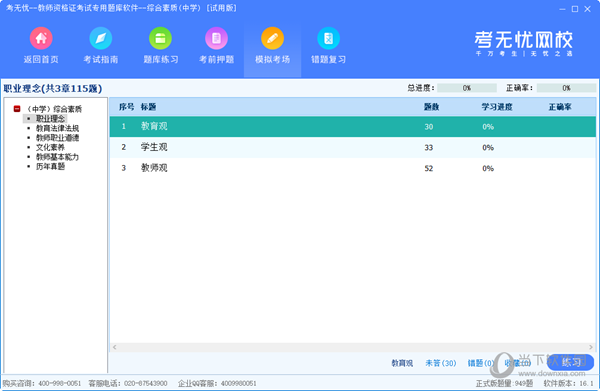Screen dimensions: 600x391
Task: Maximize the application window
Action: click(575, 9)
